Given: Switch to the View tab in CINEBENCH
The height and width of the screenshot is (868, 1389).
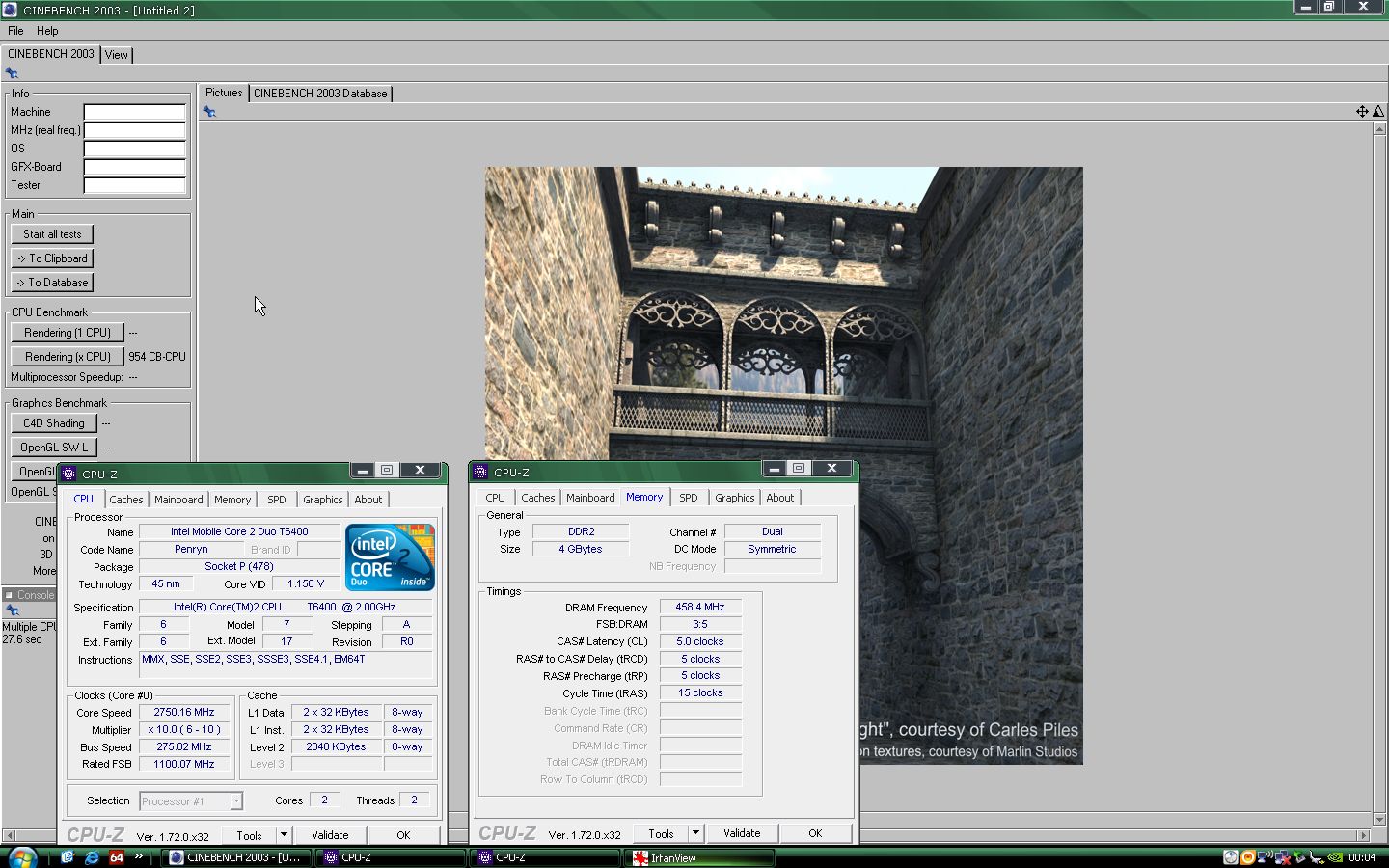Looking at the screenshot, I should click(x=117, y=55).
